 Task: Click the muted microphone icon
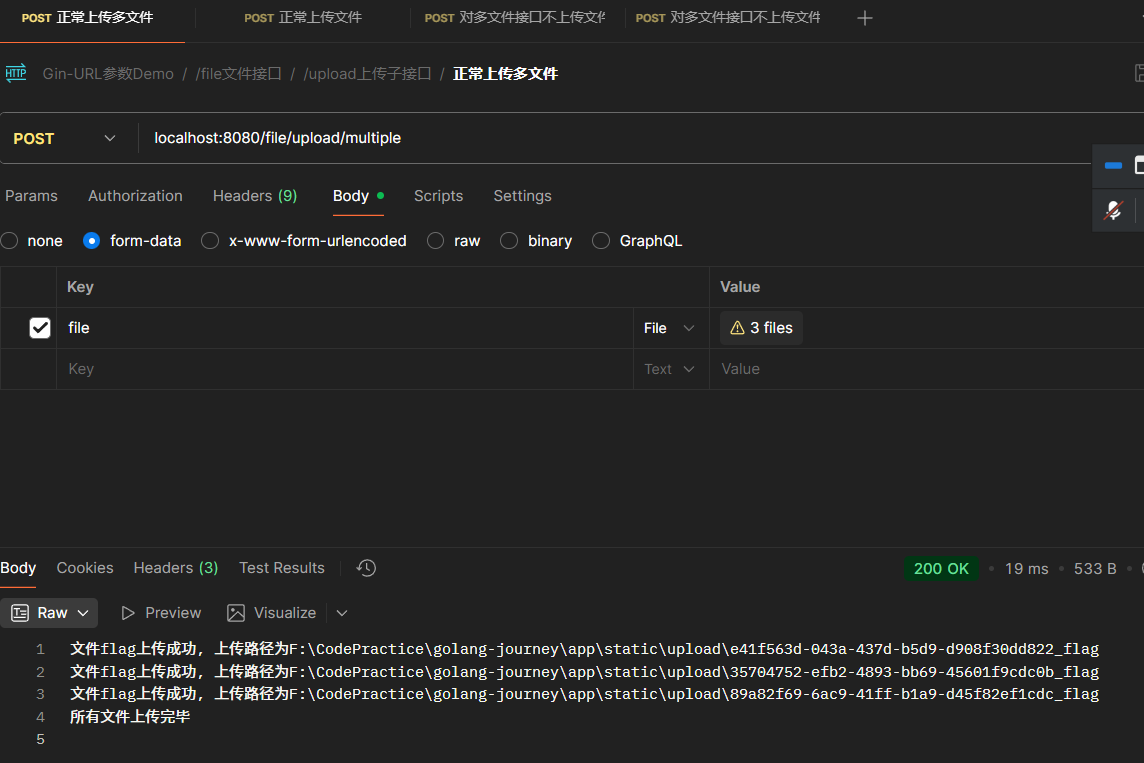[x=1113, y=210]
